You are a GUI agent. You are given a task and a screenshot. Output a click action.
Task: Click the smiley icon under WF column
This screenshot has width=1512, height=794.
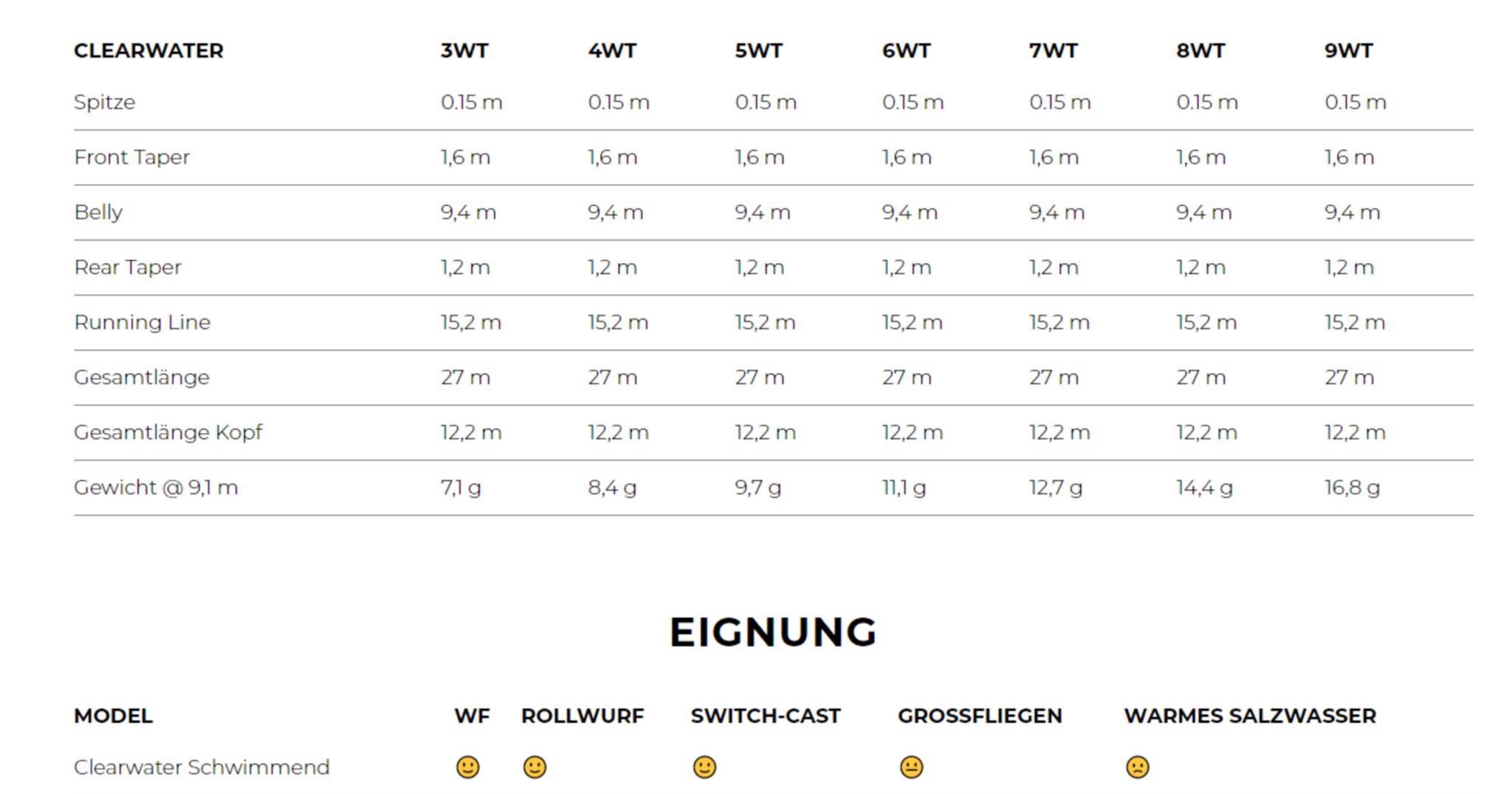point(467,767)
